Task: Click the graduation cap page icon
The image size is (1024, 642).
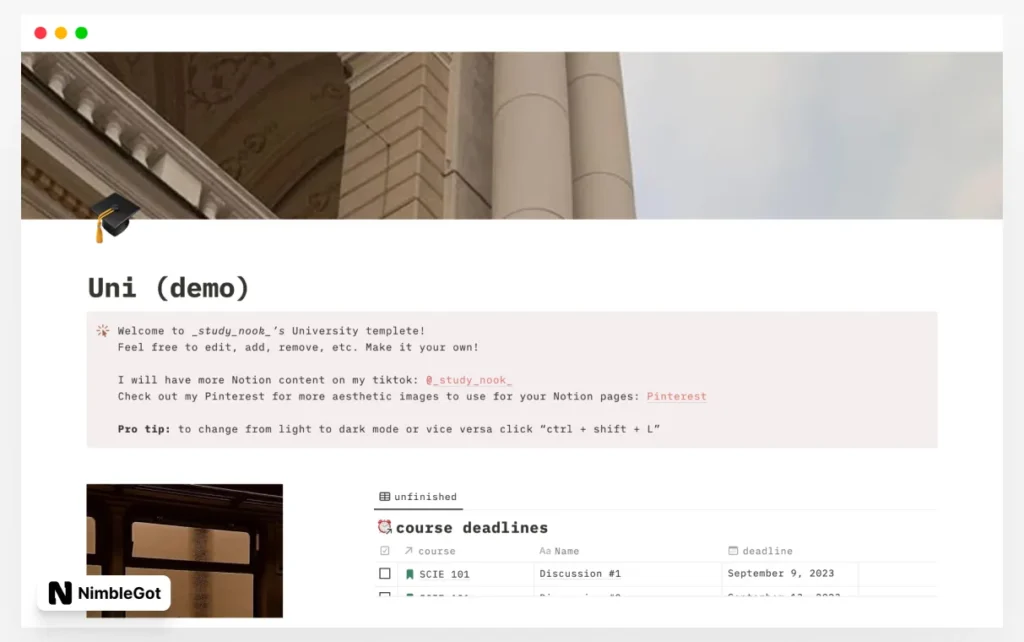Action: tap(115, 217)
